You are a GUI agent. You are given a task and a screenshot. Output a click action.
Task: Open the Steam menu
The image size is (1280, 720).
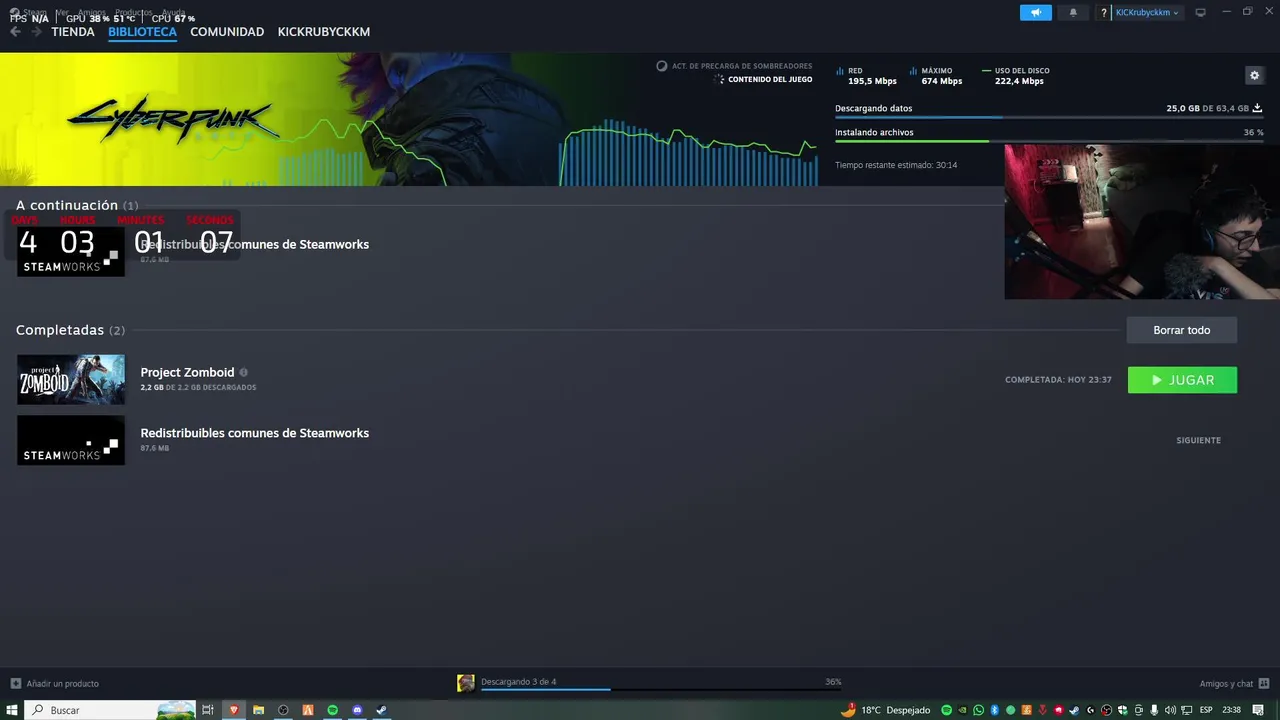point(34,12)
